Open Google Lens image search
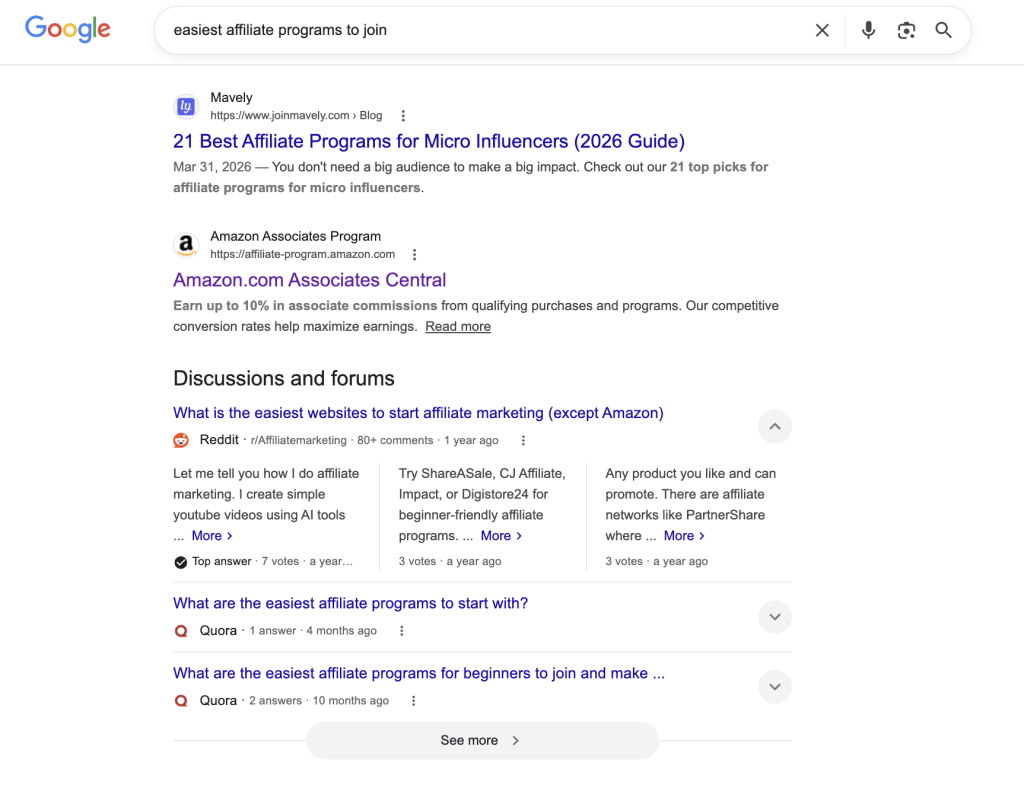 point(906,30)
